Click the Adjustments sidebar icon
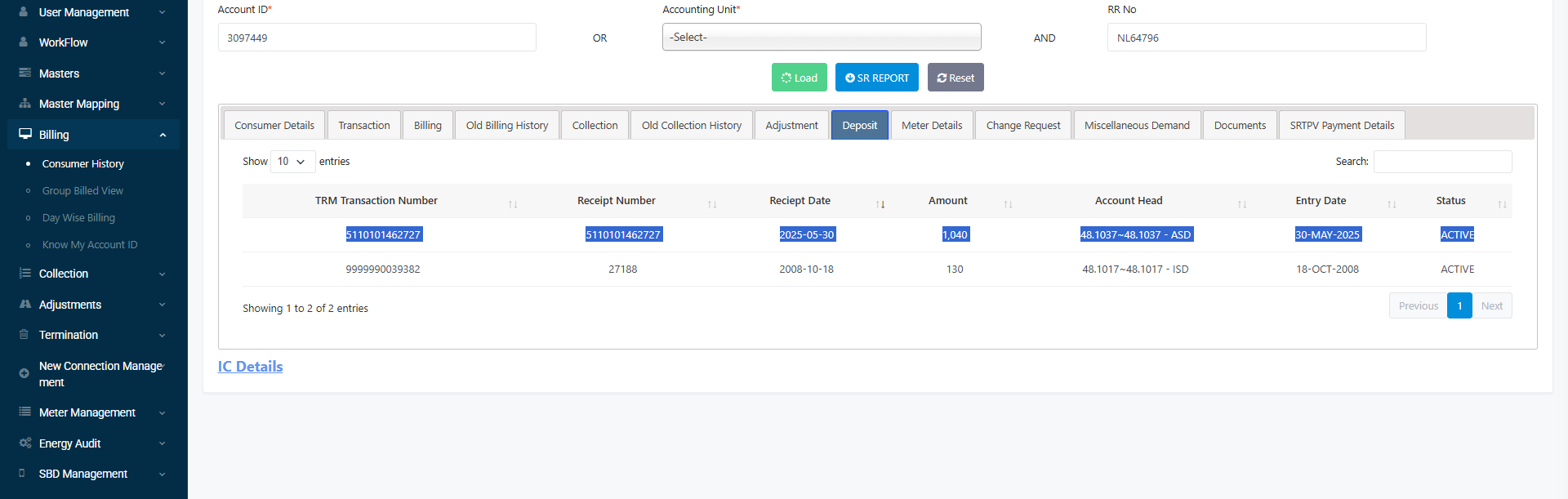The image size is (1568, 499). [24, 304]
